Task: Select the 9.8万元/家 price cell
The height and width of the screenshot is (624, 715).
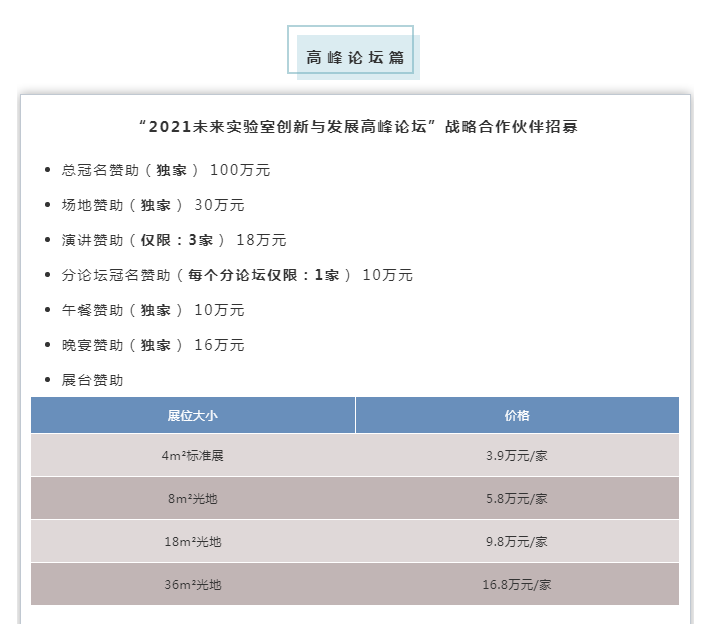Action: click(x=517, y=541)
